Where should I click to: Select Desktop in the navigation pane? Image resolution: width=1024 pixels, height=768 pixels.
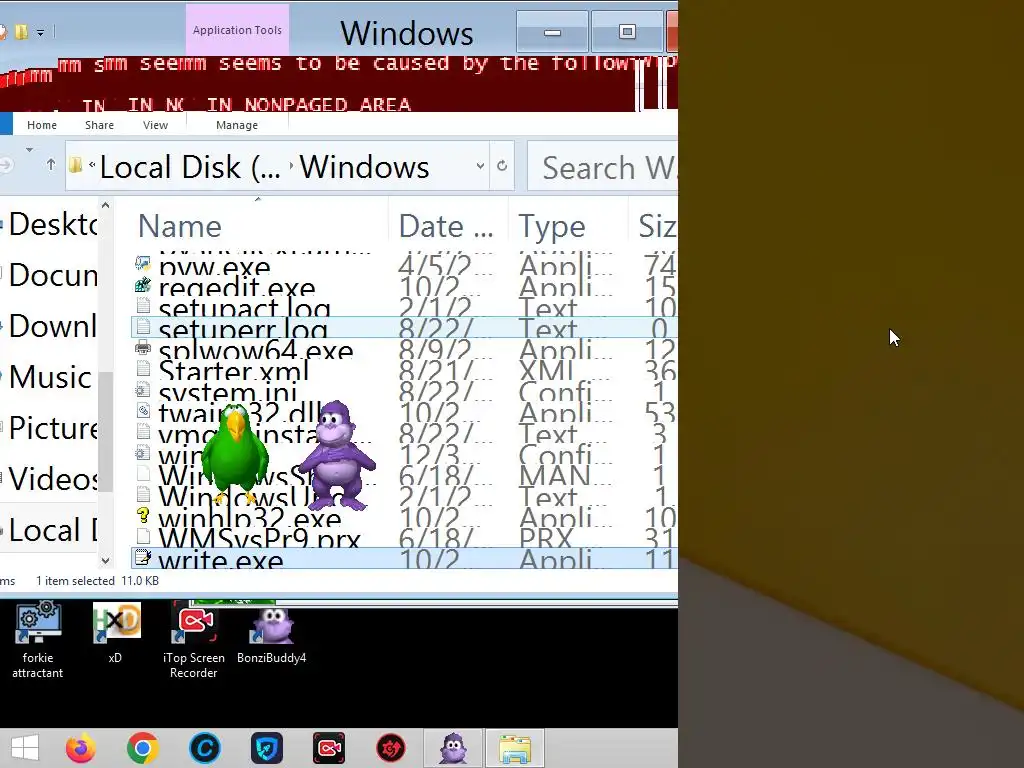pos(52,224)
